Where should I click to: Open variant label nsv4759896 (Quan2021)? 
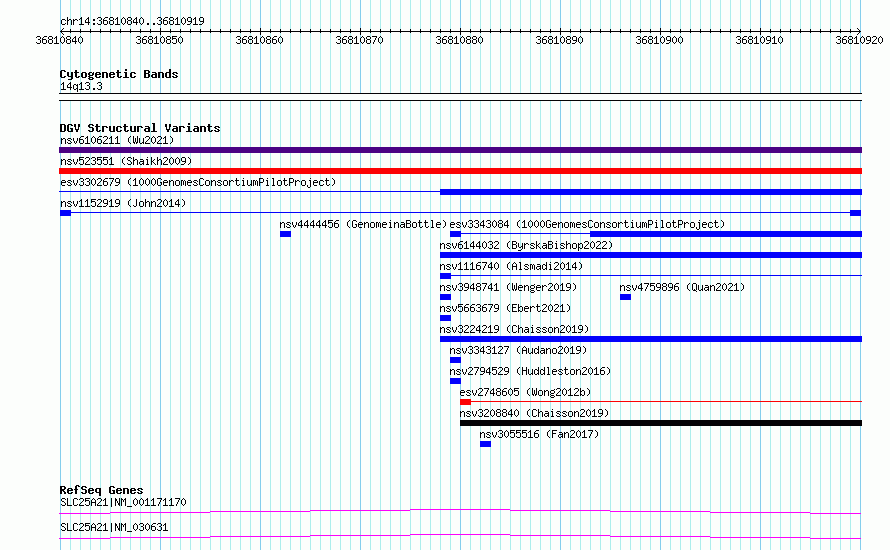tap(682, 287)
